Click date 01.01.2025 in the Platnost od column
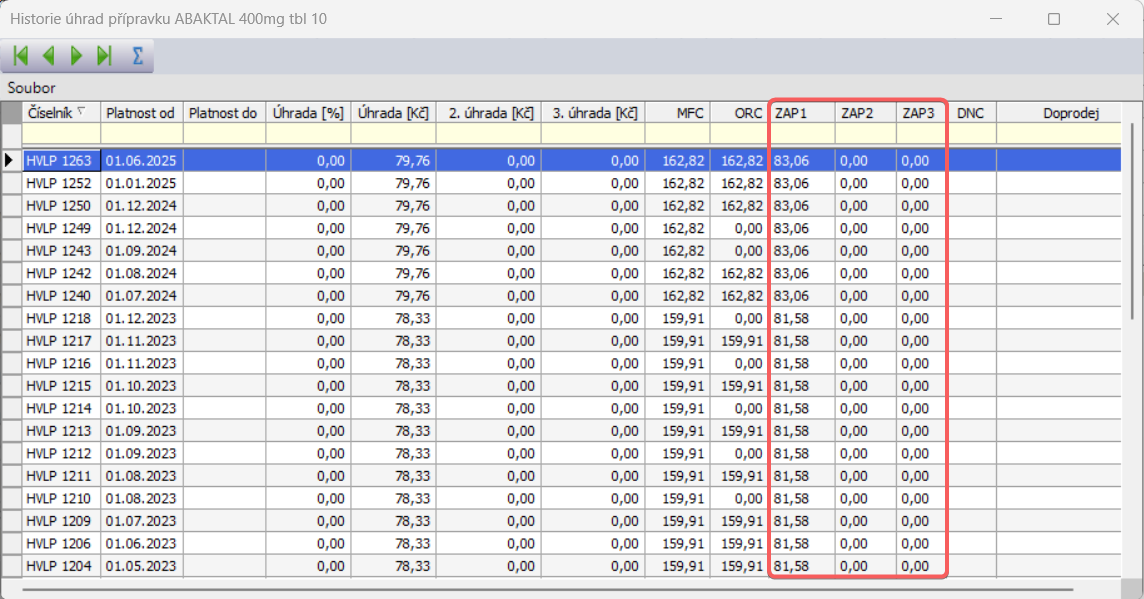 click(x=142, y=183)
